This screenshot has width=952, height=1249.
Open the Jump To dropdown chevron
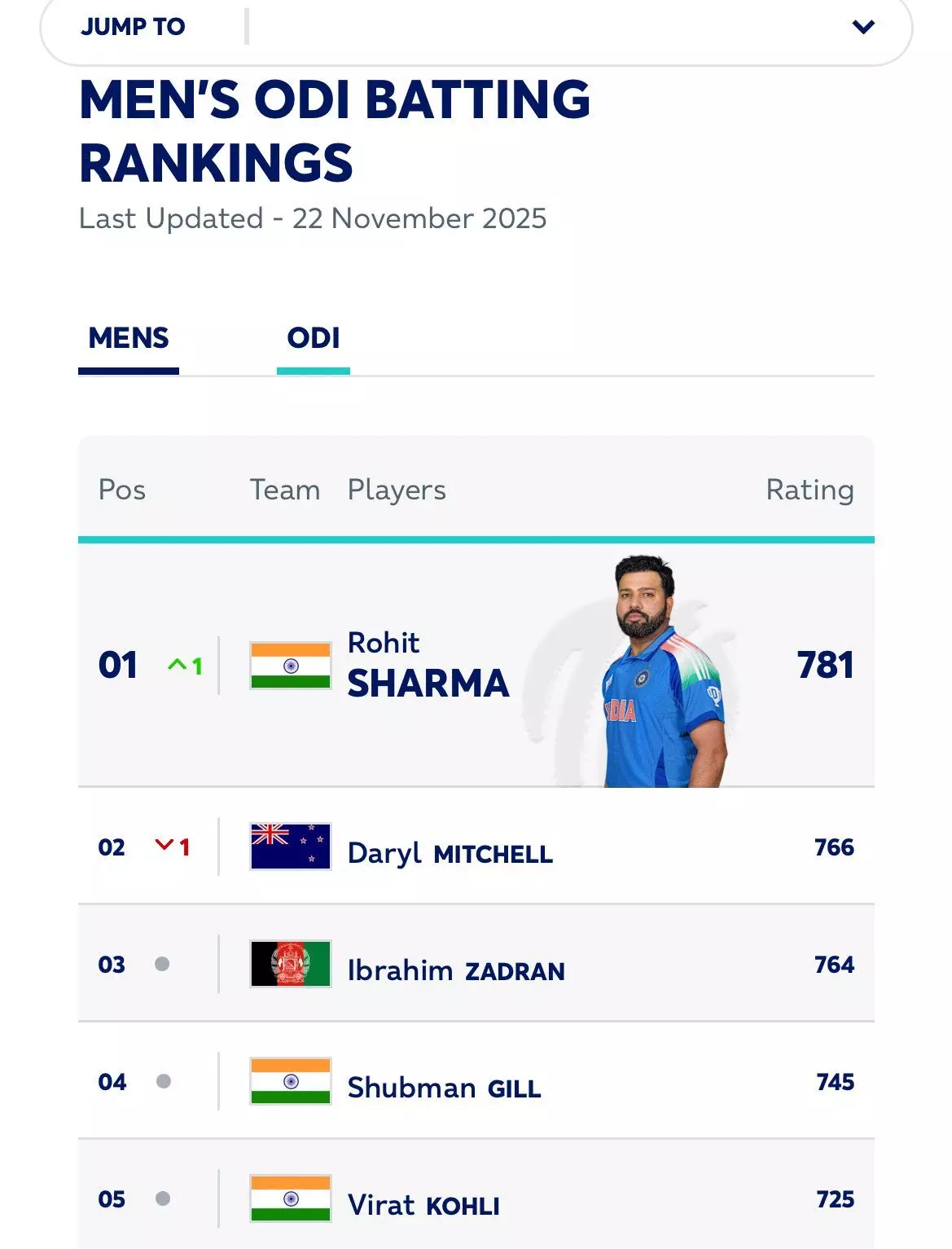[862, 27]
